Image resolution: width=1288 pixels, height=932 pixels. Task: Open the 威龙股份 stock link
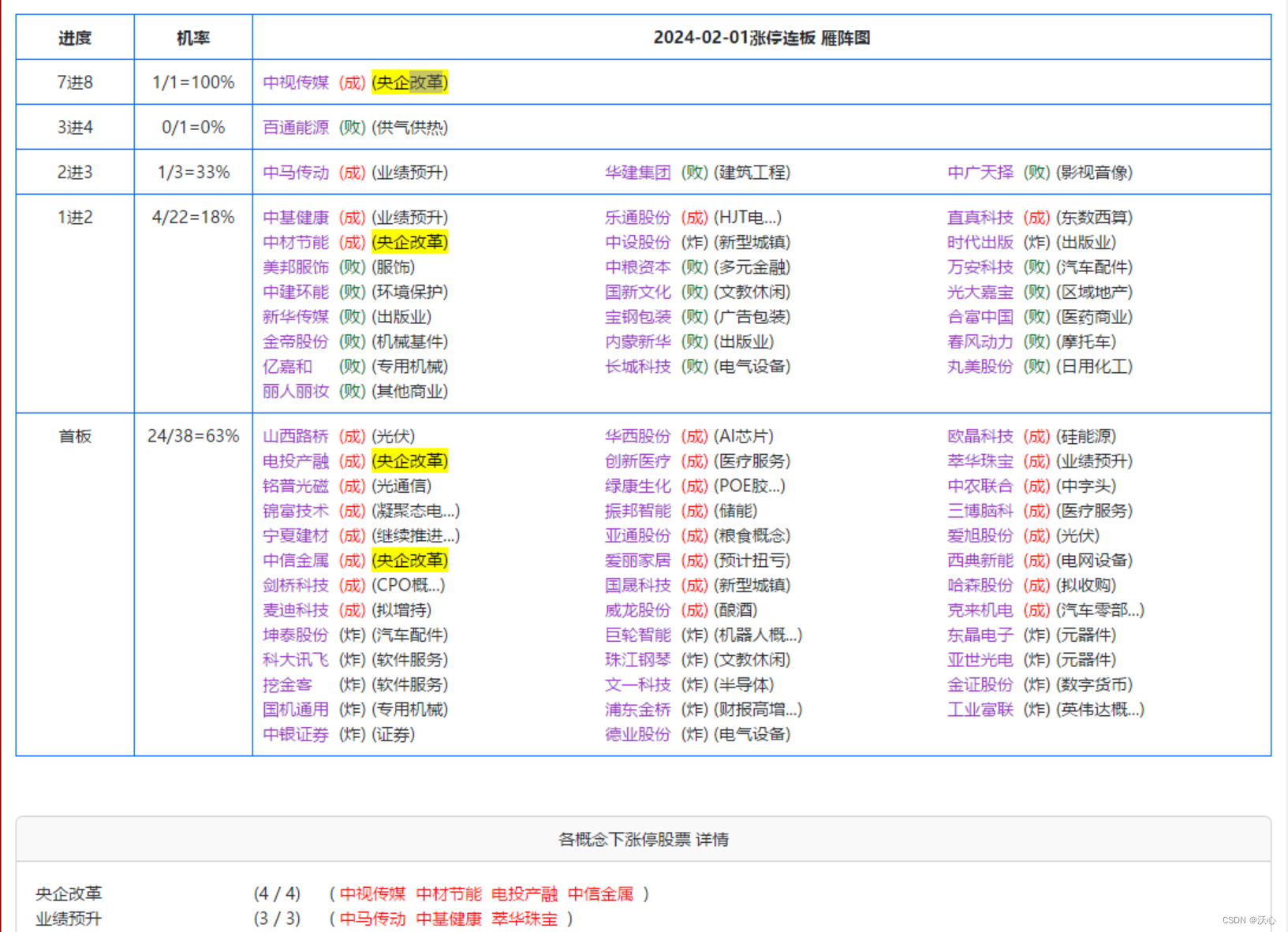[638, 610]
